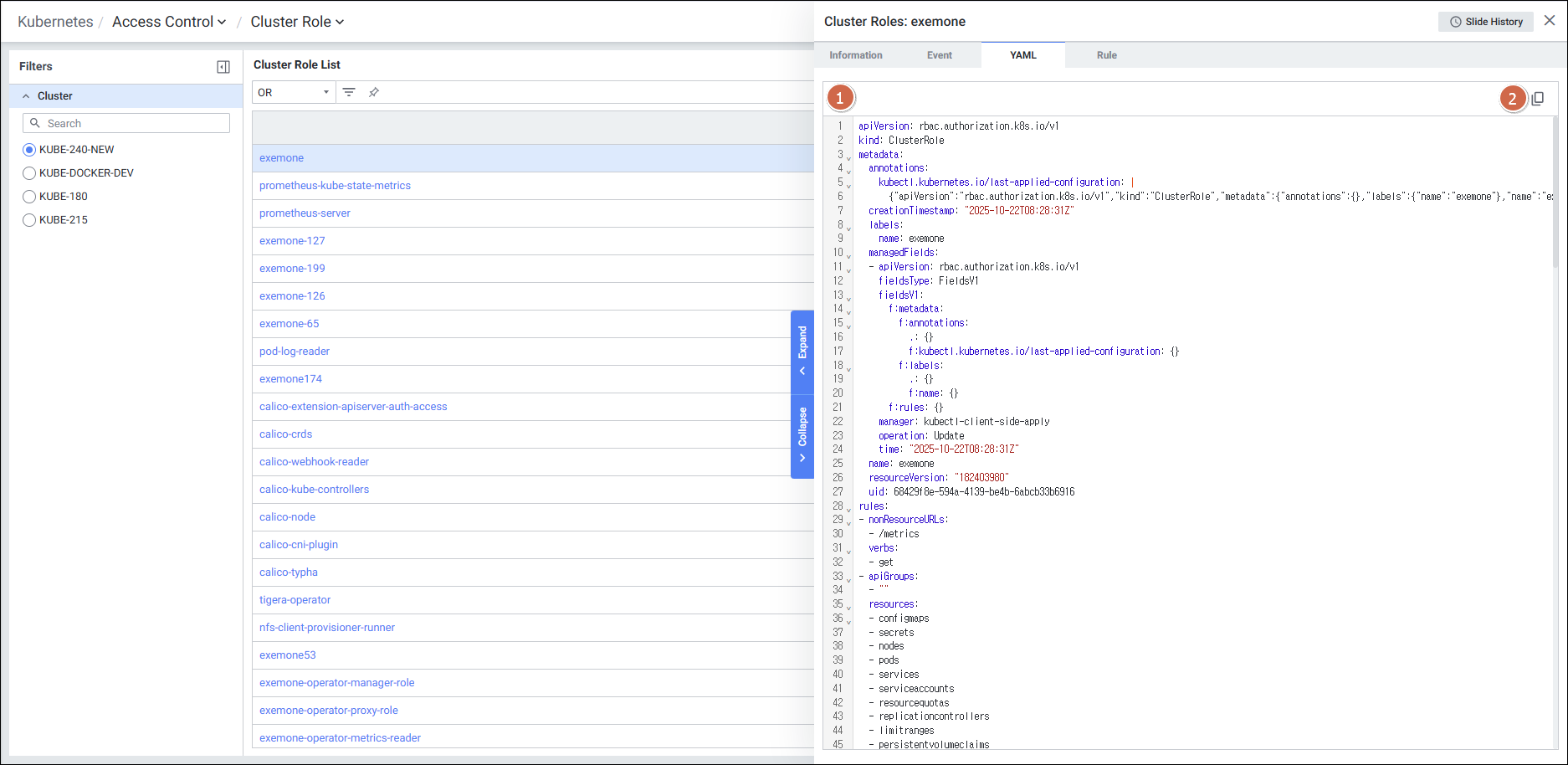Switch to the Rule tab
The width and height of the screenshot is (1568, 765).
coord(1106,55)
